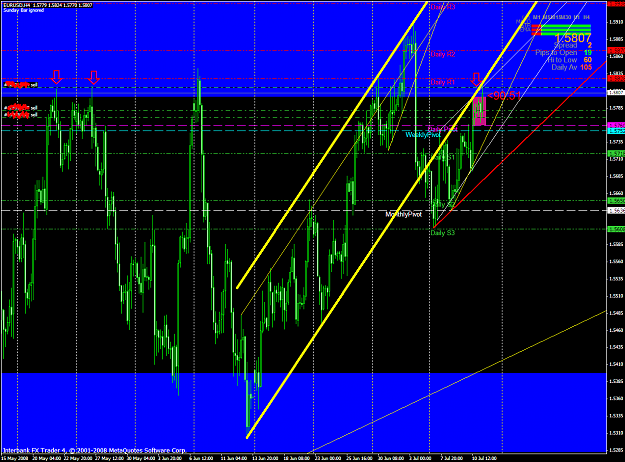Select the pink rectangle over recent candles
The image size is (625, 462).
479,112
